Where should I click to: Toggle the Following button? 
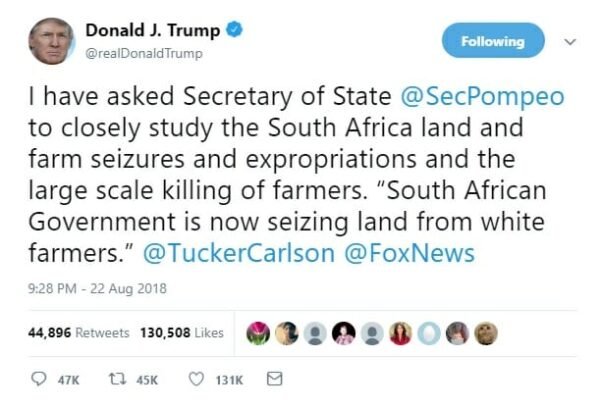pyautogui.click(x=493, y=40)
